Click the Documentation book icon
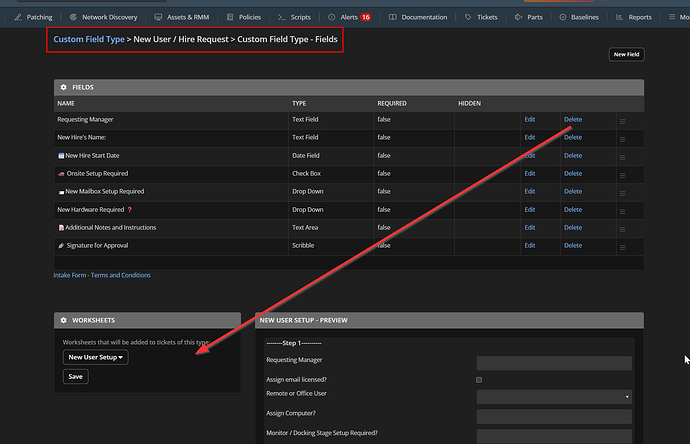The height and width of the screenshot is (444, 690). (392, 17)
